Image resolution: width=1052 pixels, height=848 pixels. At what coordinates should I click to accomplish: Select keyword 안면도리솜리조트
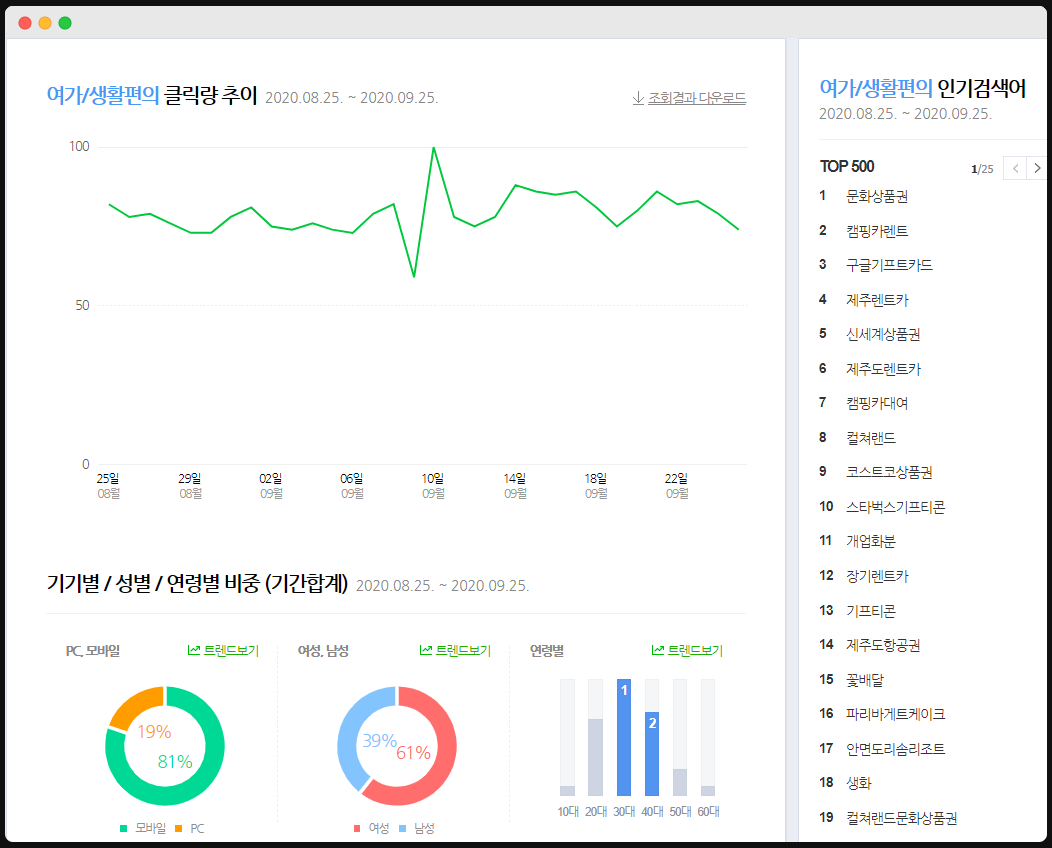(895, 749)
